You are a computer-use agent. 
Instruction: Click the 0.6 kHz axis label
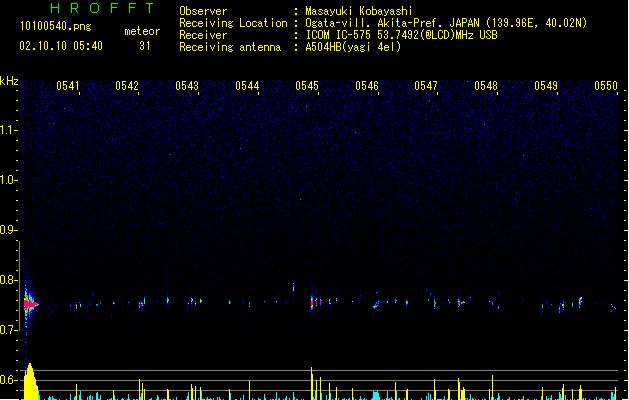coord(9,380)
